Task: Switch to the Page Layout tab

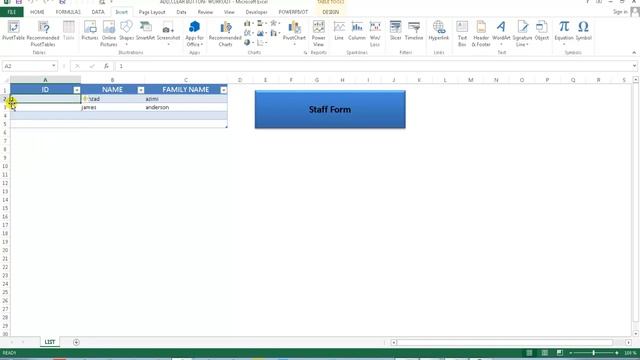Action: click(152, 12)
